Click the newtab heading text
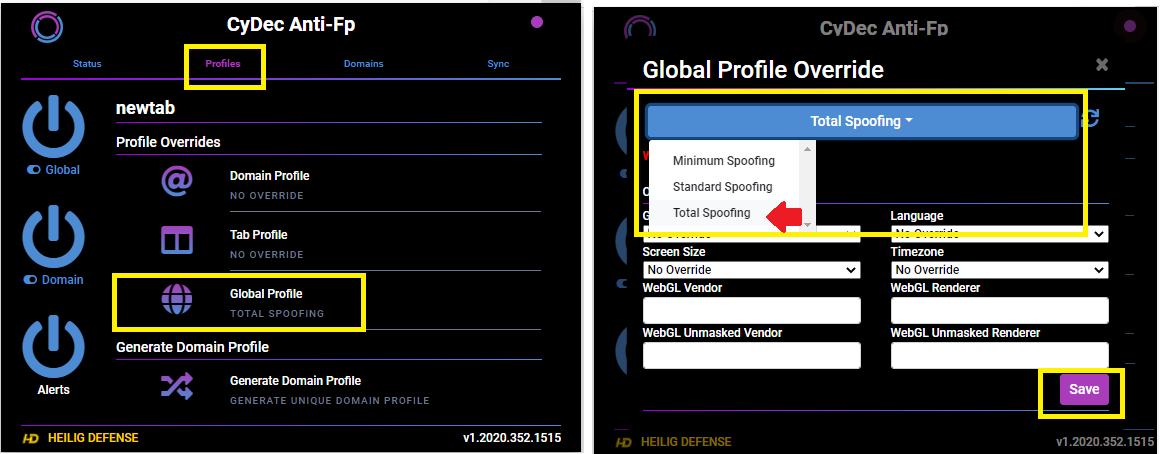The height and width of the screenshot is (454, 1161). click(x=145, y=108)
